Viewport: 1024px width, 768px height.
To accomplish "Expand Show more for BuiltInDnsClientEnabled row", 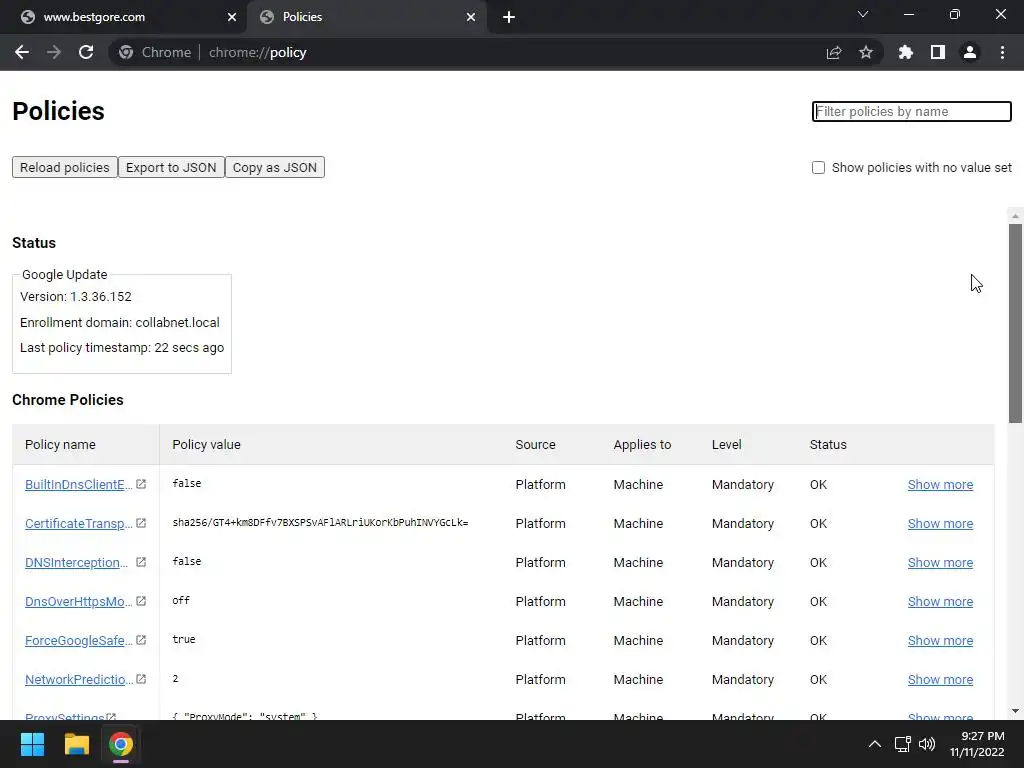I will click(940, 485).
